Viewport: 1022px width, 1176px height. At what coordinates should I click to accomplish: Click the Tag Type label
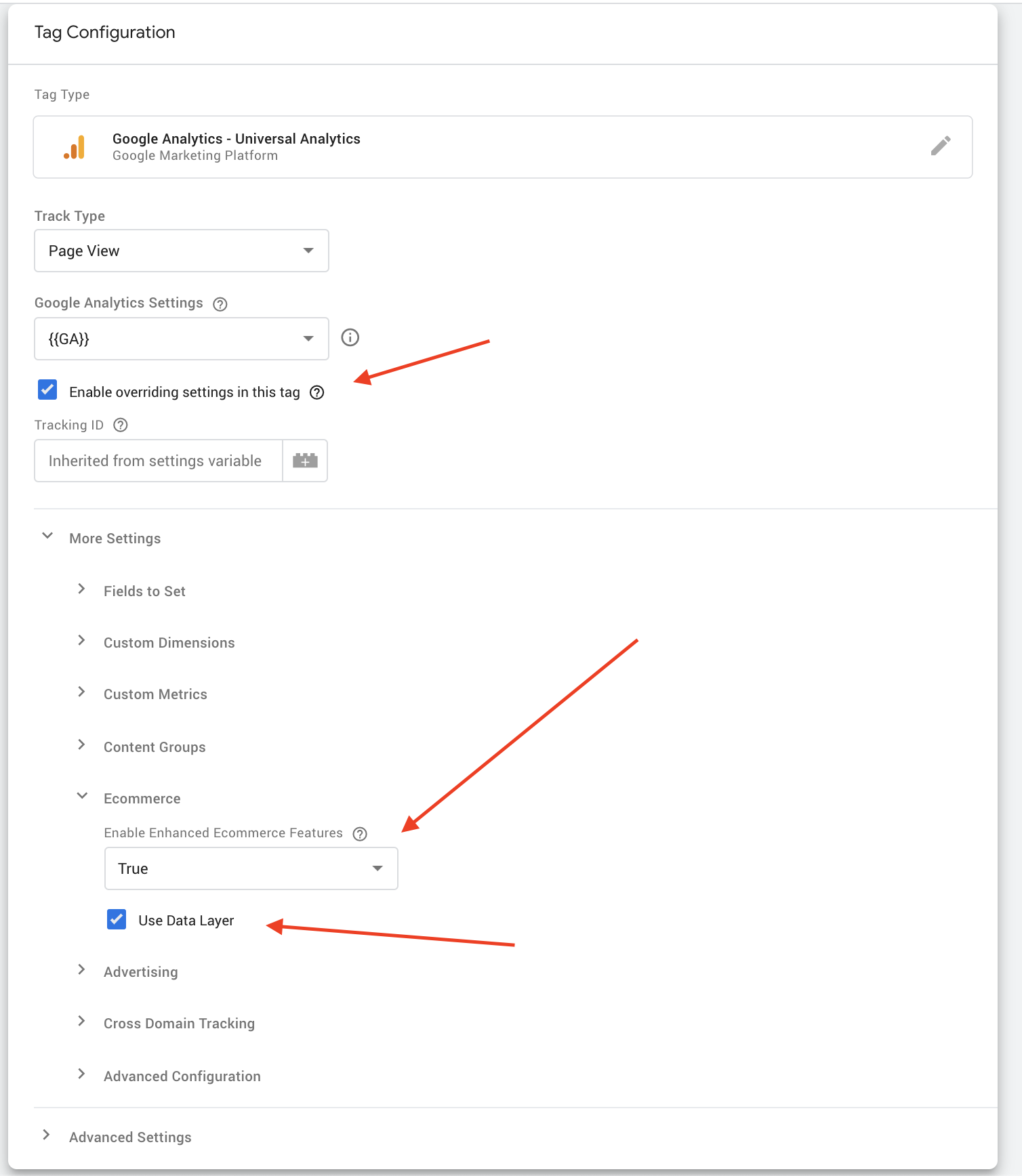point(62,95)
